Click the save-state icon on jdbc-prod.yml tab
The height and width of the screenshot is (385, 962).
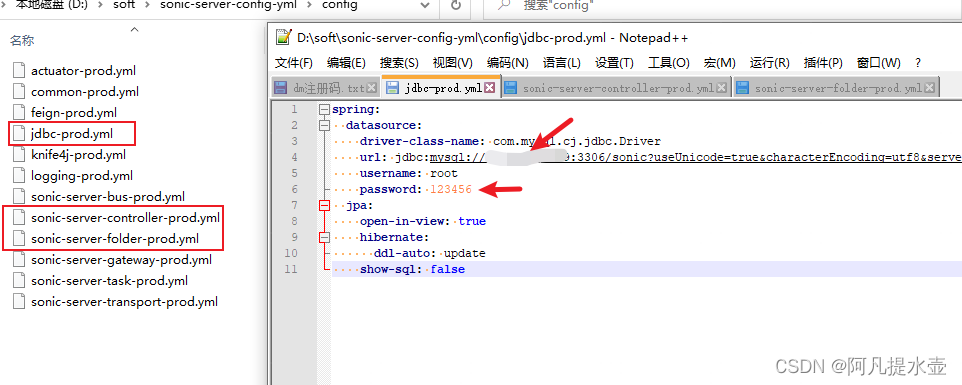coord(392,88)
